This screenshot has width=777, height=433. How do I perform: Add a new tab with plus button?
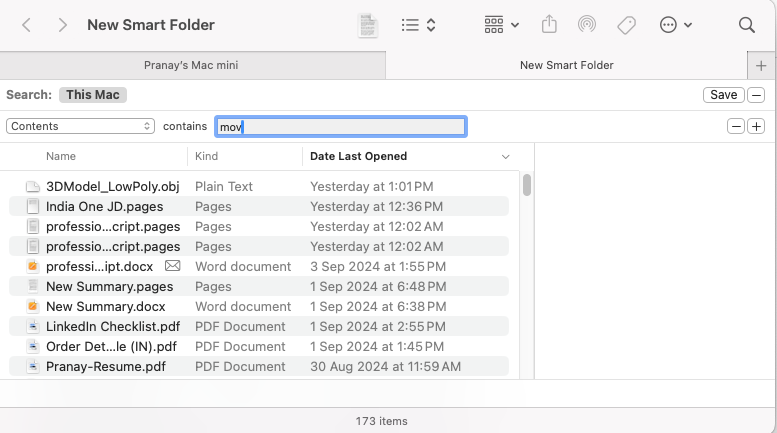click(x=761, y=65)
